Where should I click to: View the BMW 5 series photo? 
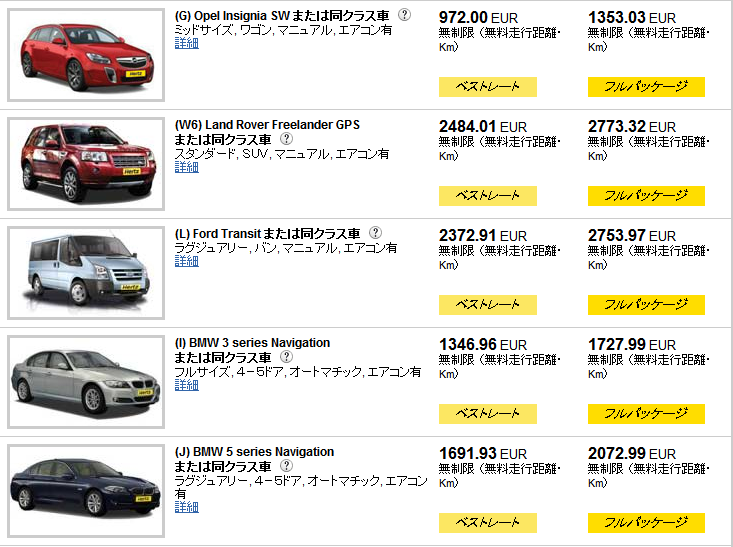click(86, 491)
